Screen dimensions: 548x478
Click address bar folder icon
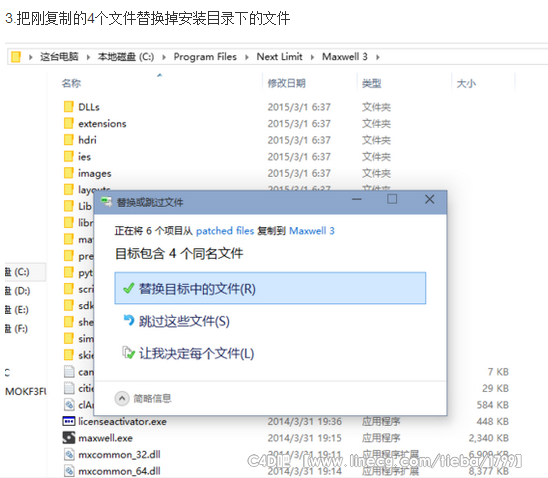pyautogui.click(x=16, y=57)
